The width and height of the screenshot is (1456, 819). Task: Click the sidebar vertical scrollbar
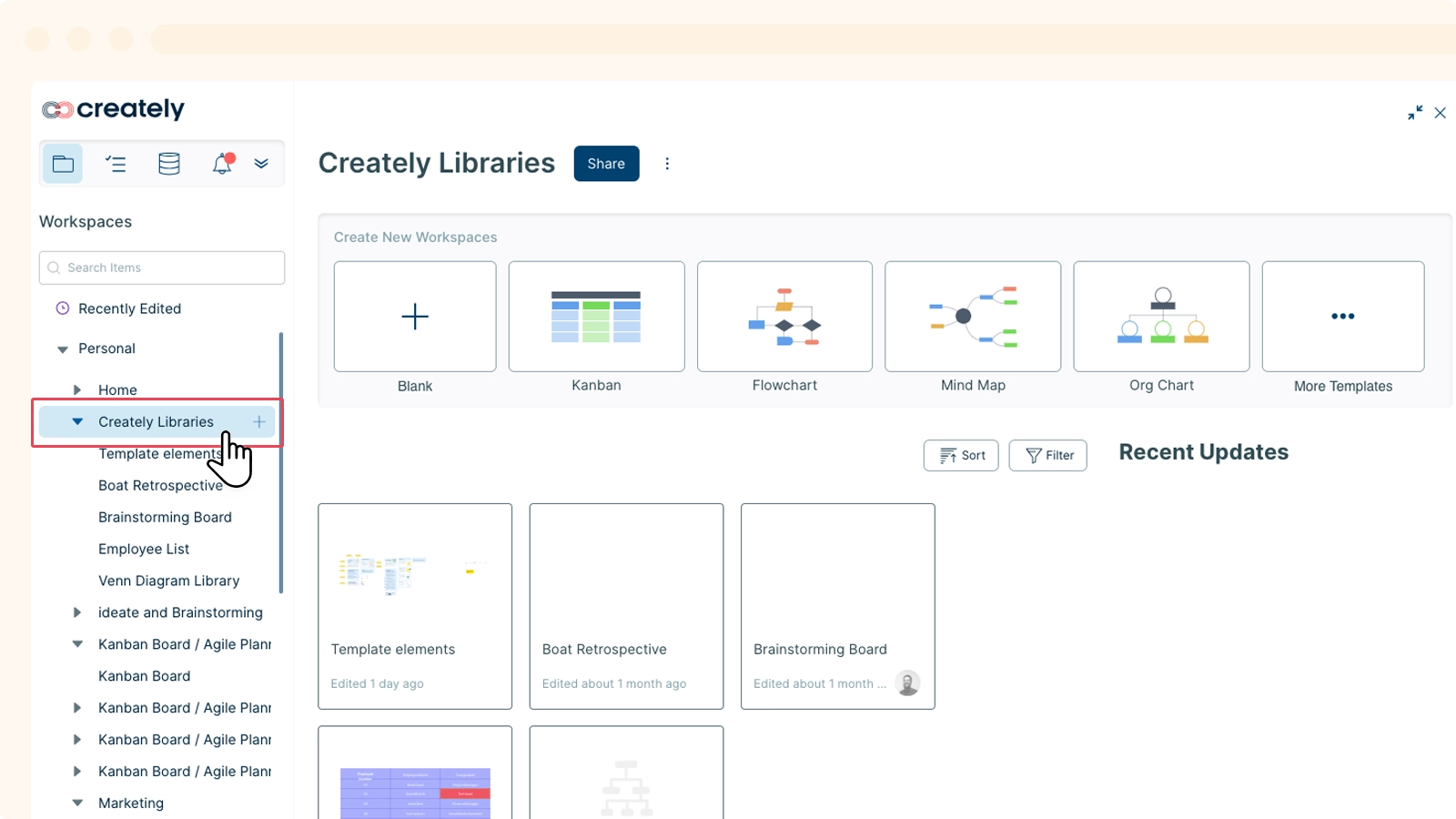281,462
